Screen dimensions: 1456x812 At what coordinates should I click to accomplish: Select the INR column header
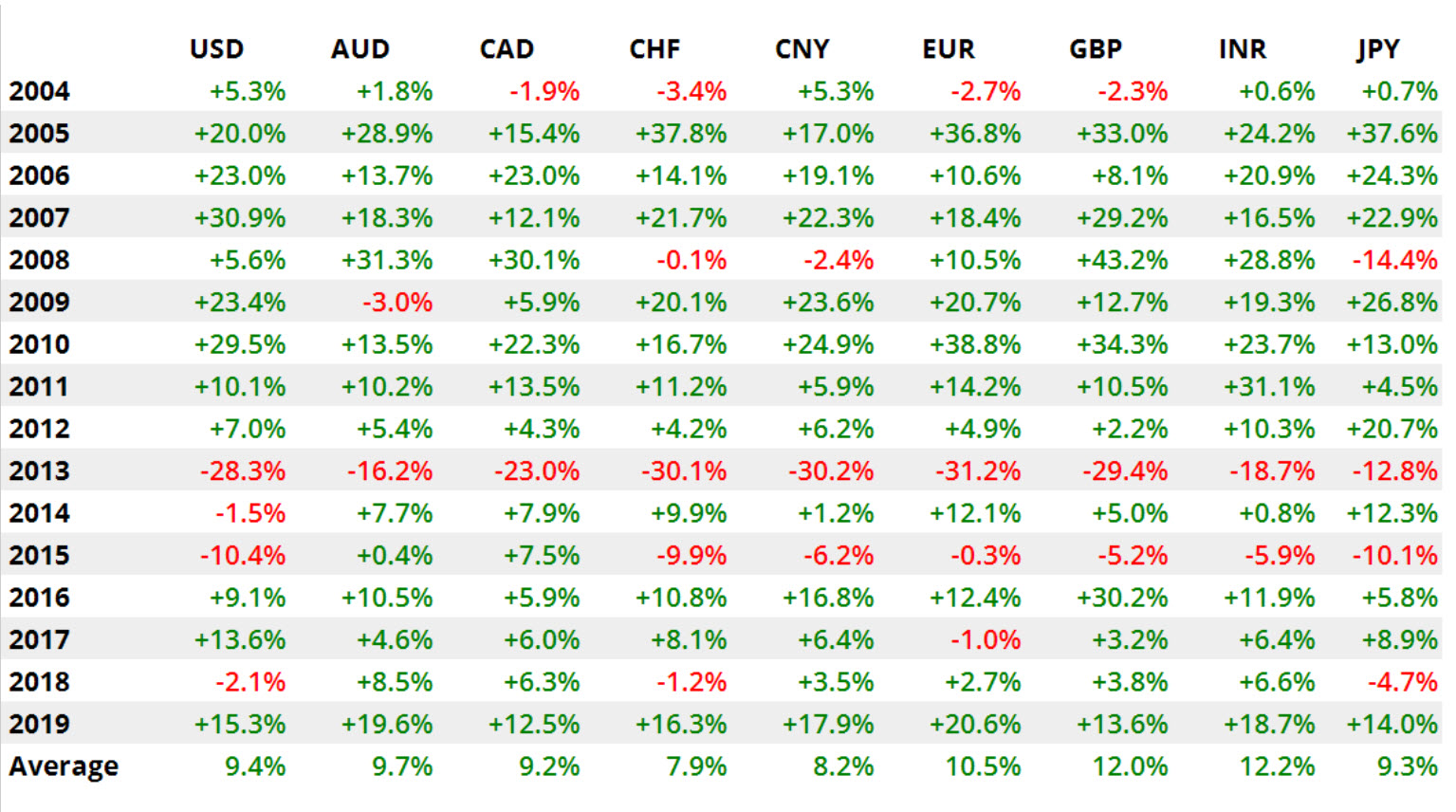[x=1243, y=49]
